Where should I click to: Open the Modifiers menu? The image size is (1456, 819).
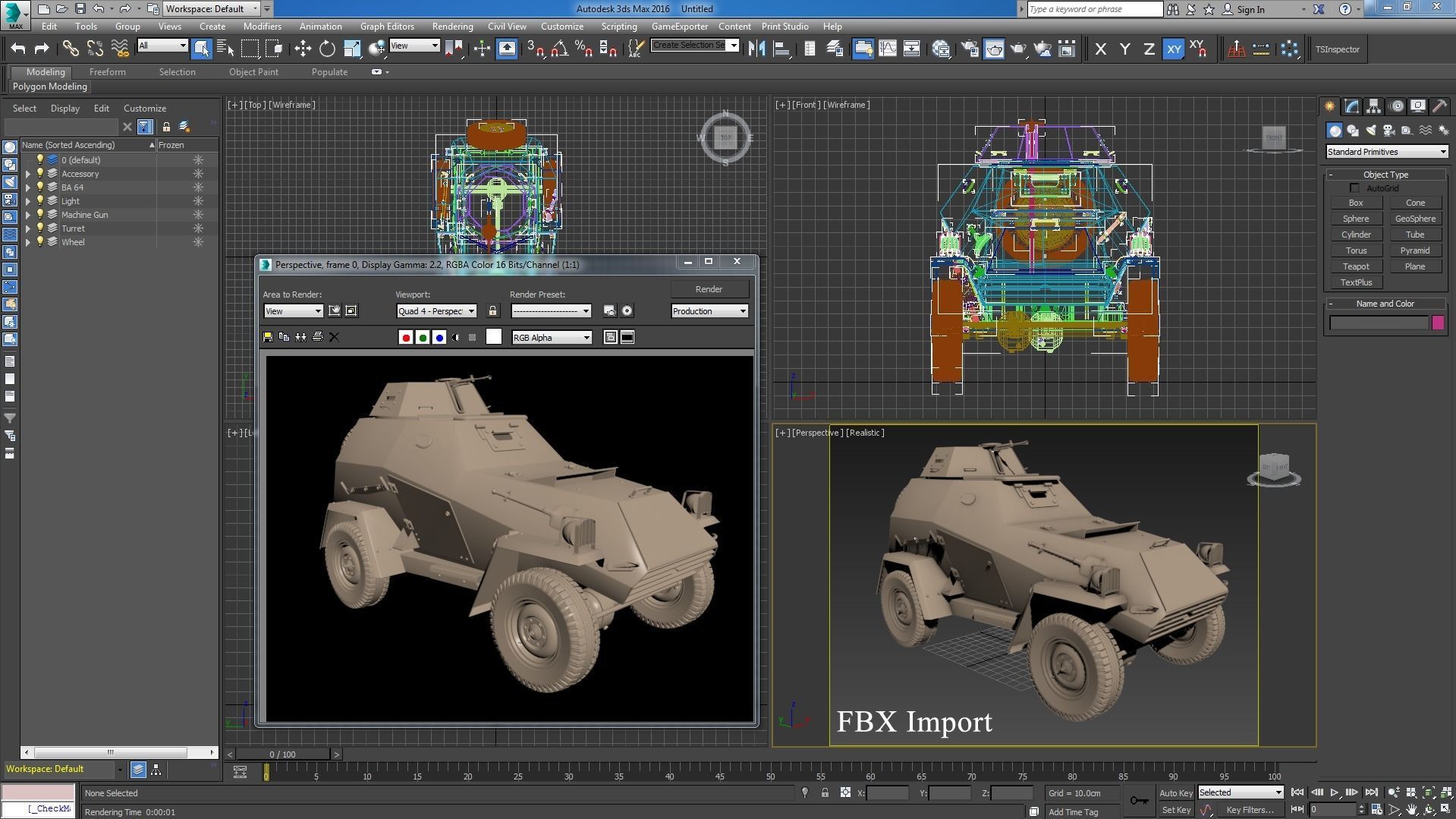tap(262, 27)
